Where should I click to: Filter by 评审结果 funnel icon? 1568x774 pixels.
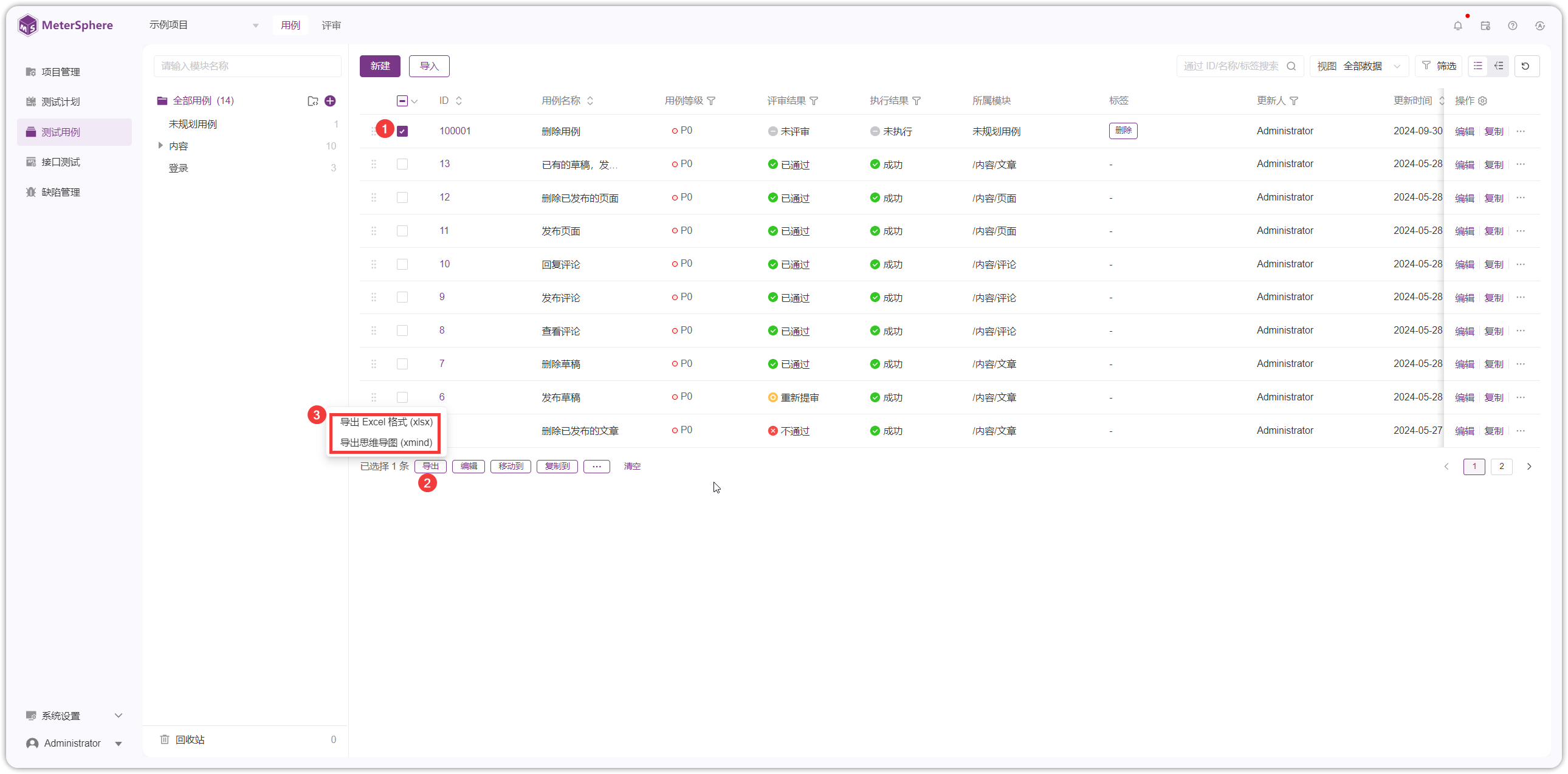click(x=814, y=101)
